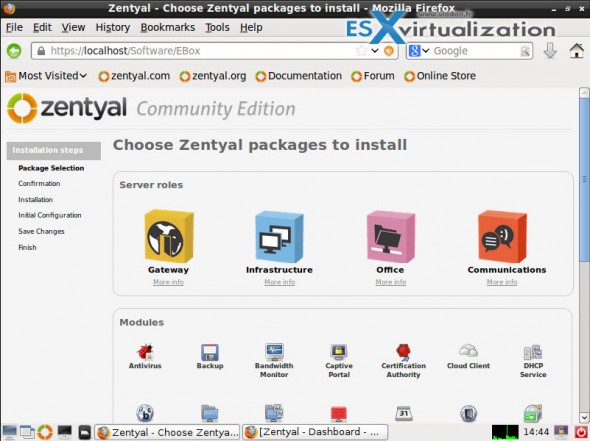Open the URL history dropdown arrow
The height and width of the screenshot is (441, 590).
374,50
